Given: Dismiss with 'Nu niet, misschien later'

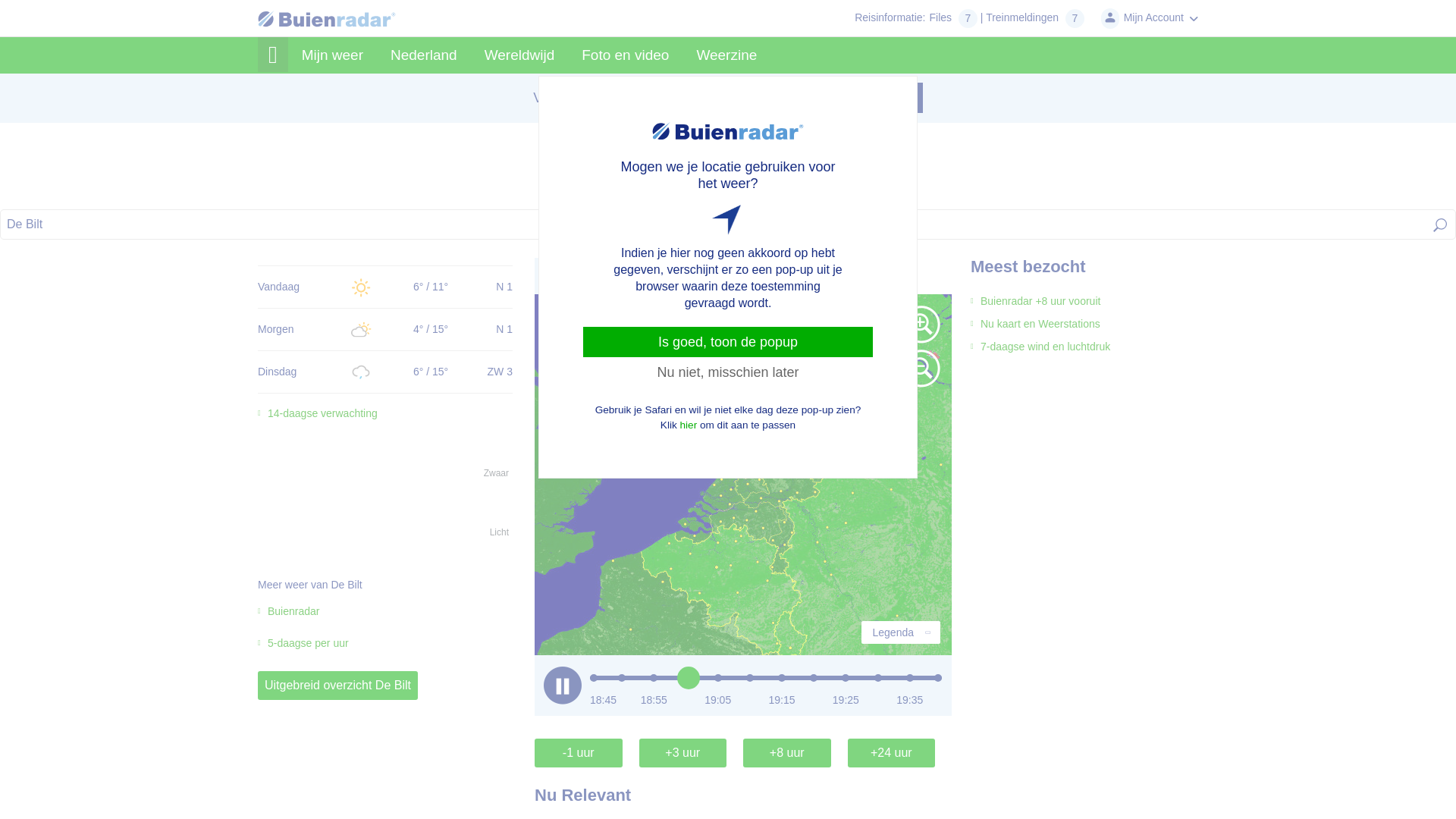Looking at the screenshot, I should pos(728,372).
